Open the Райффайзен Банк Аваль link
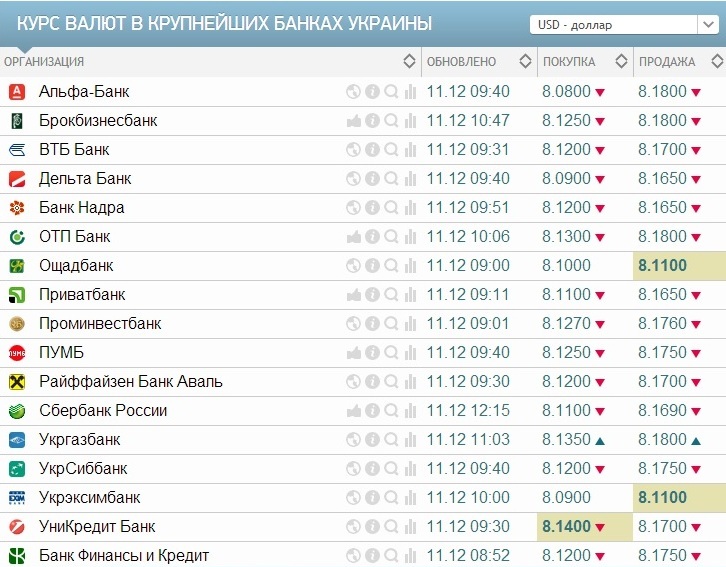Viewport: 726px width, 567px height. click(131, 382)
